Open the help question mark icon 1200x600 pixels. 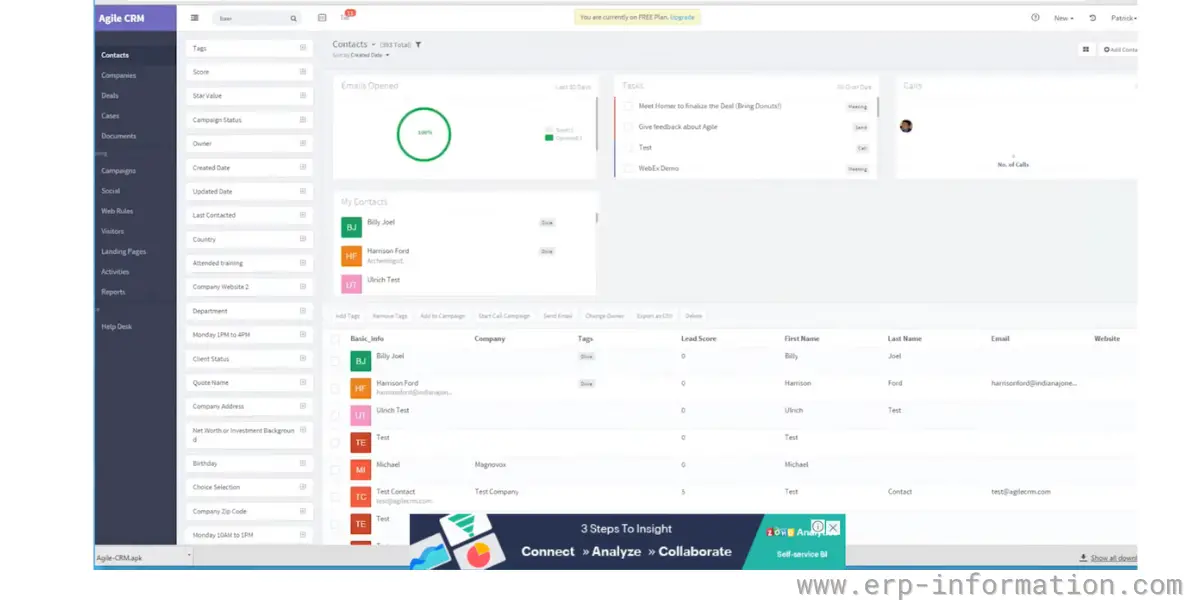coord(1035,18)
